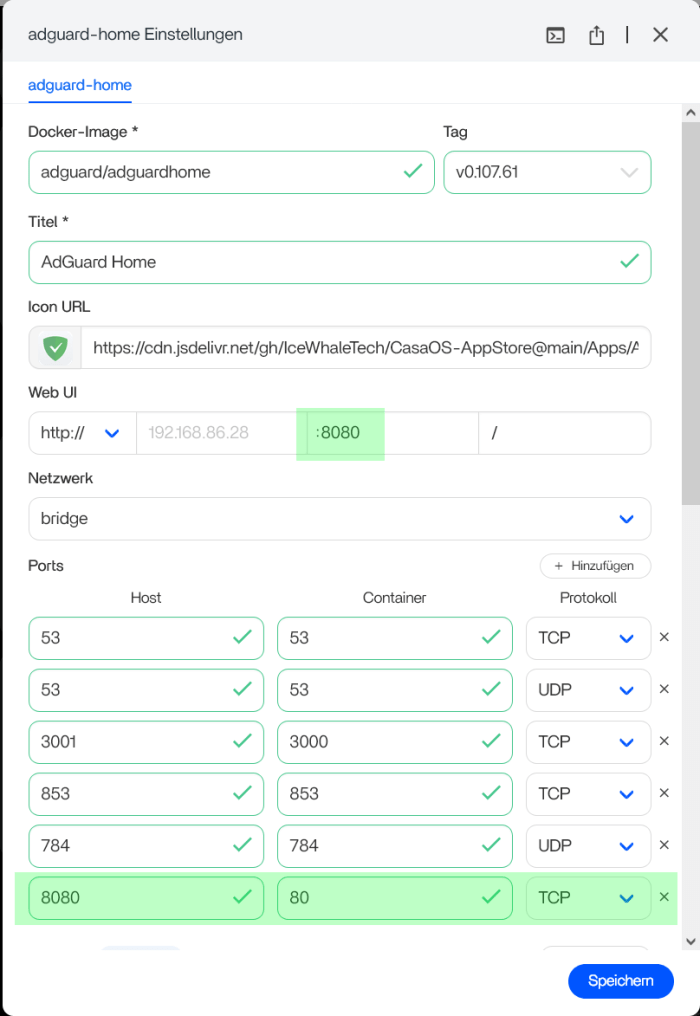Open protocol dropdown for 784 UDP row

(x=588, y=846)
